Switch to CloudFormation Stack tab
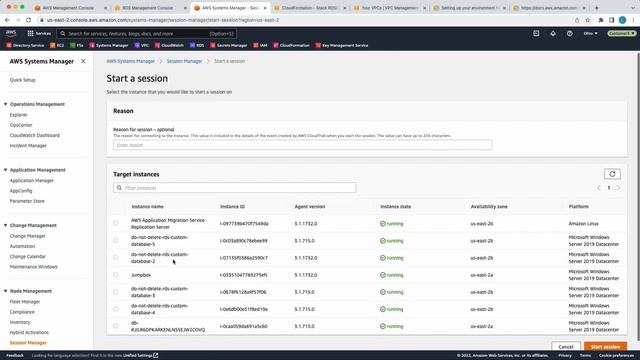 pyautogui.click(x=310, y=8)
